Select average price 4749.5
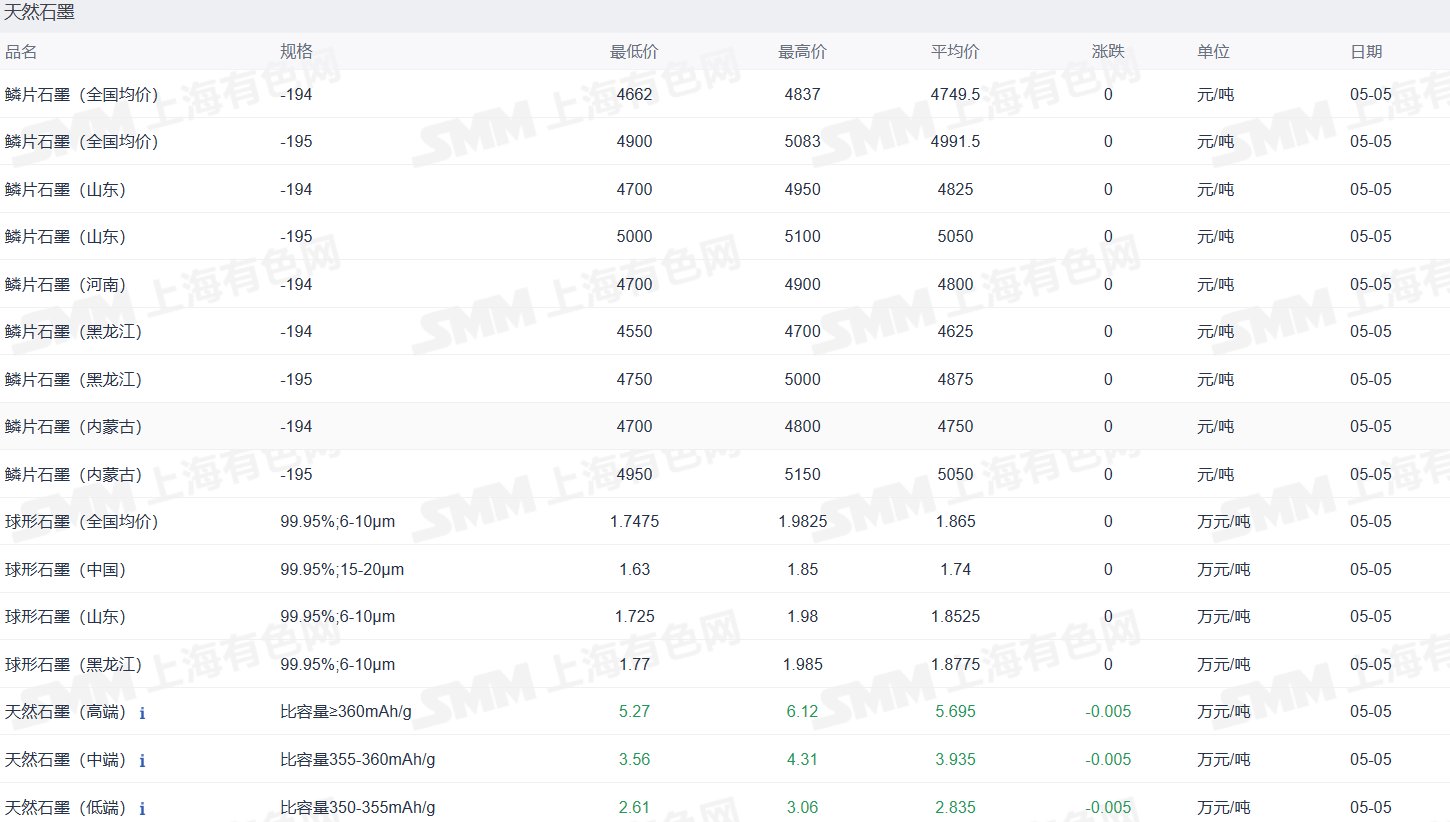This screenshot has height=822, width=1450. [x=955, y=94]
